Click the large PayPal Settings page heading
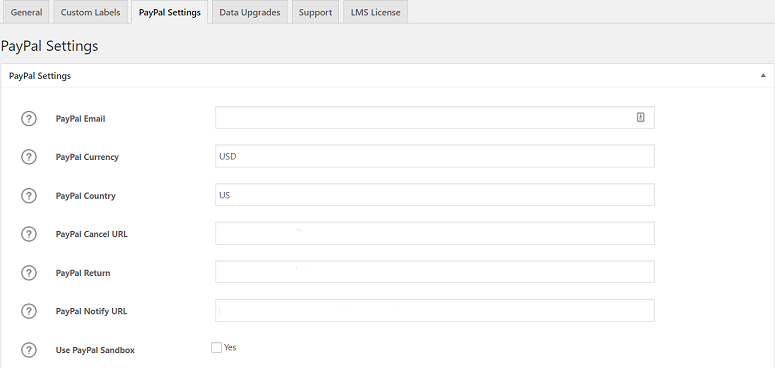Image resolution: width=775 pixels, height=368 pixels. pyautogui.click(x=49, y=46)
